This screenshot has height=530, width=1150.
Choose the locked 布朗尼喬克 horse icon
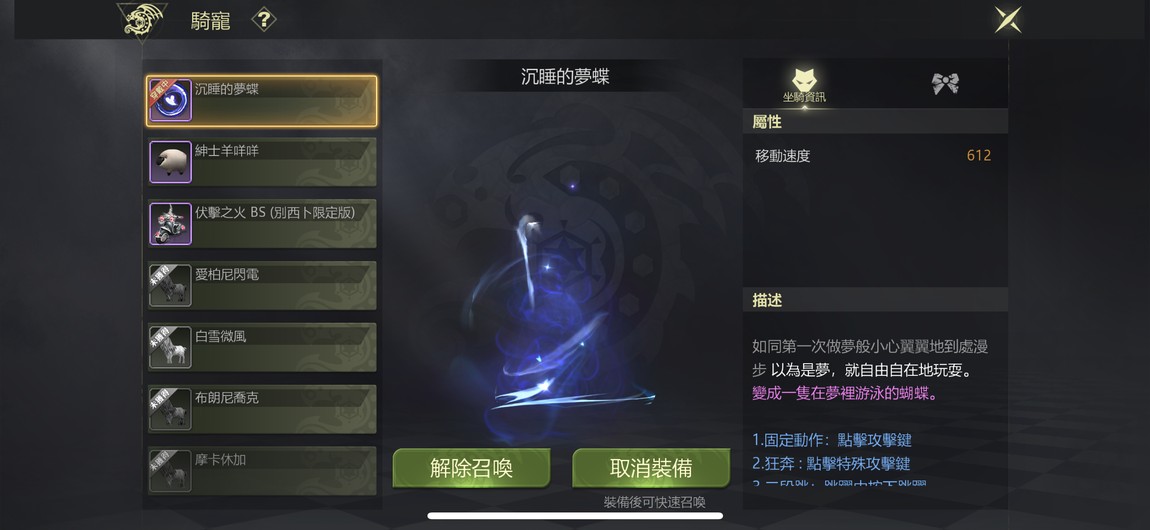tap(170, 408)
